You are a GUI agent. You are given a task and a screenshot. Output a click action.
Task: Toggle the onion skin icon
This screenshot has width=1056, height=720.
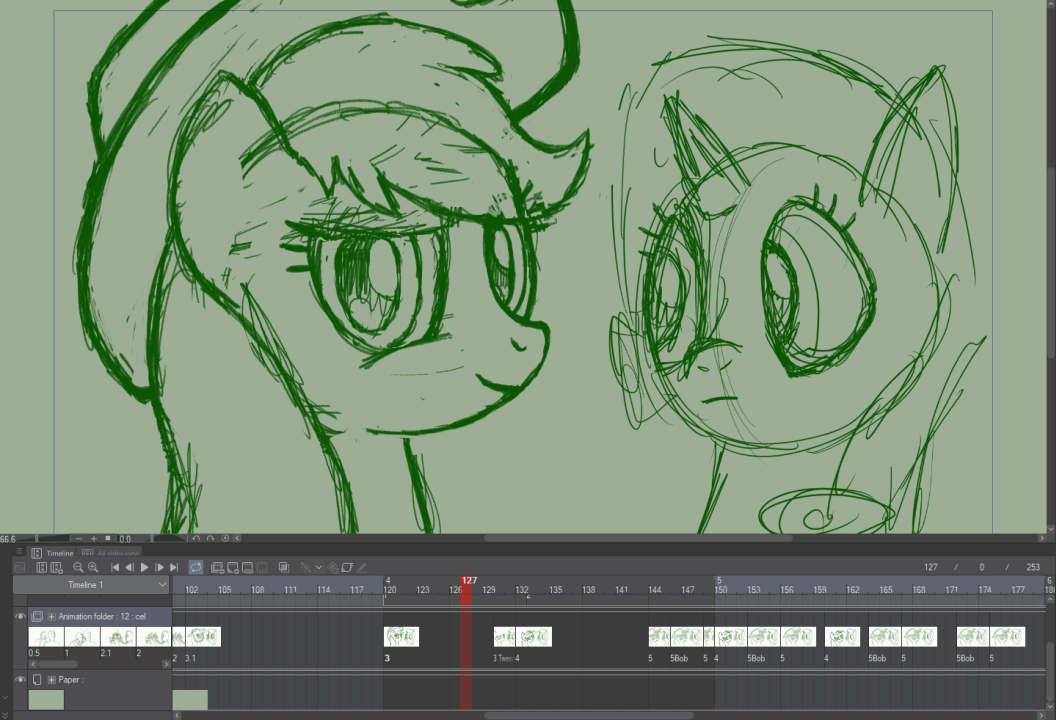pos(284,568)
